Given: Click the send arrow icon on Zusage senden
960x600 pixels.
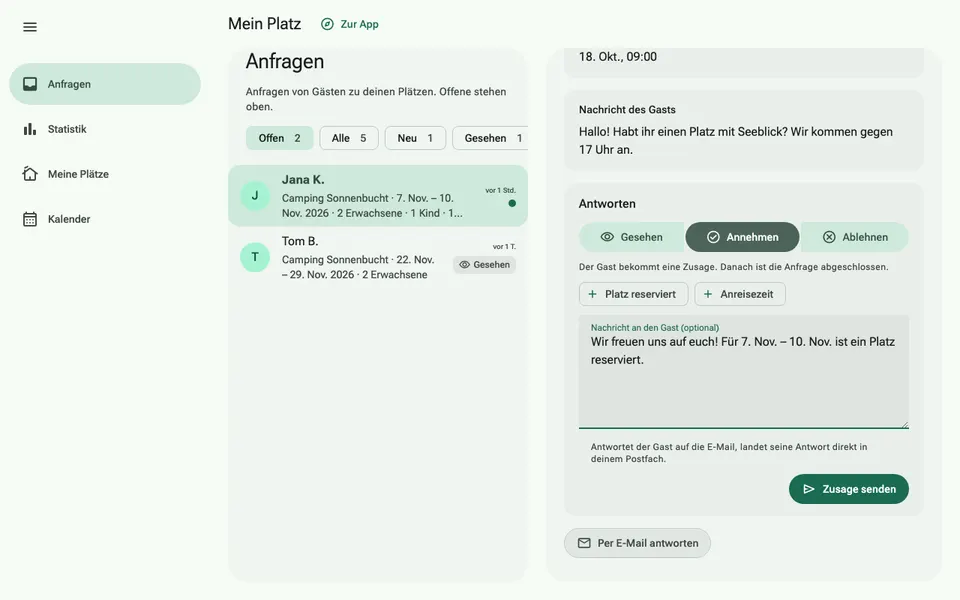Looking at the screenshot, I should coord(809,489).
